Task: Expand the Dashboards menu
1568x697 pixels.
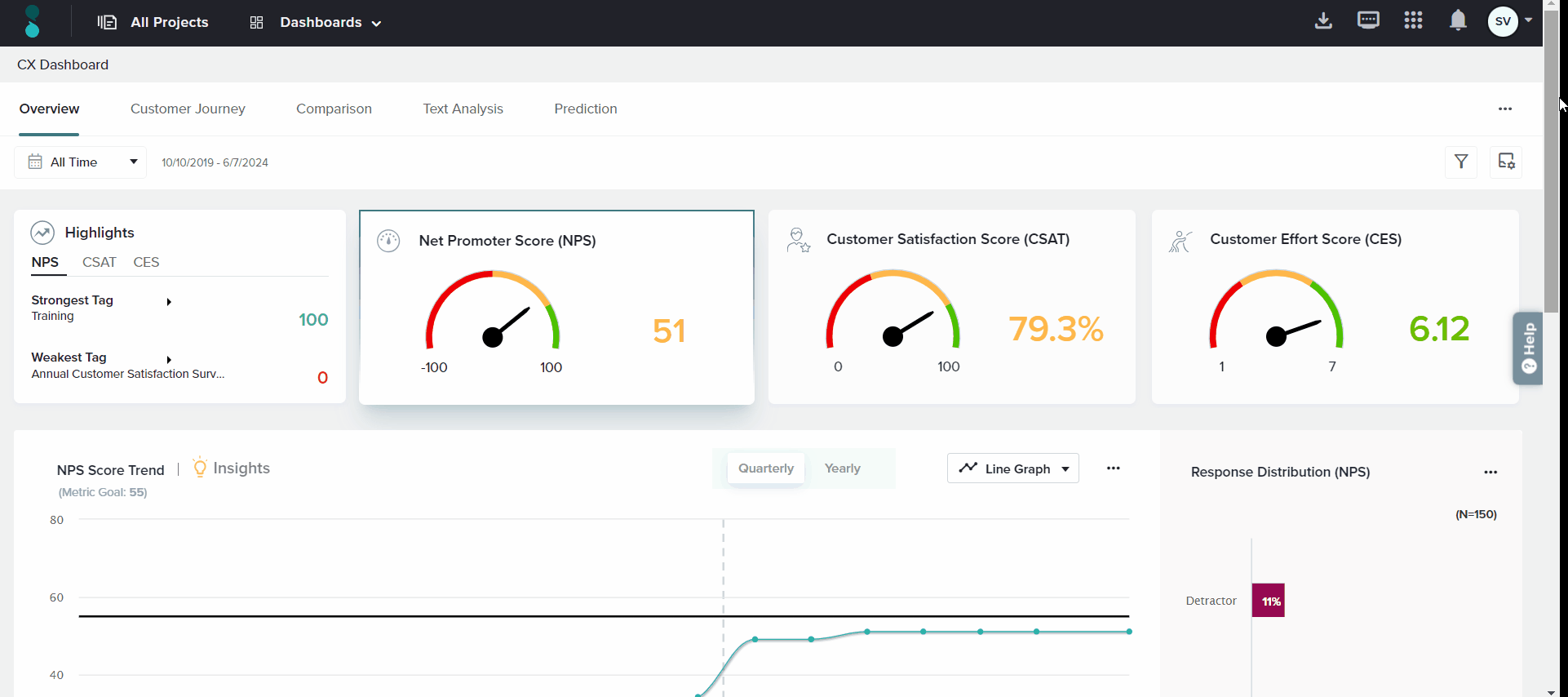Action: [316, 23]
